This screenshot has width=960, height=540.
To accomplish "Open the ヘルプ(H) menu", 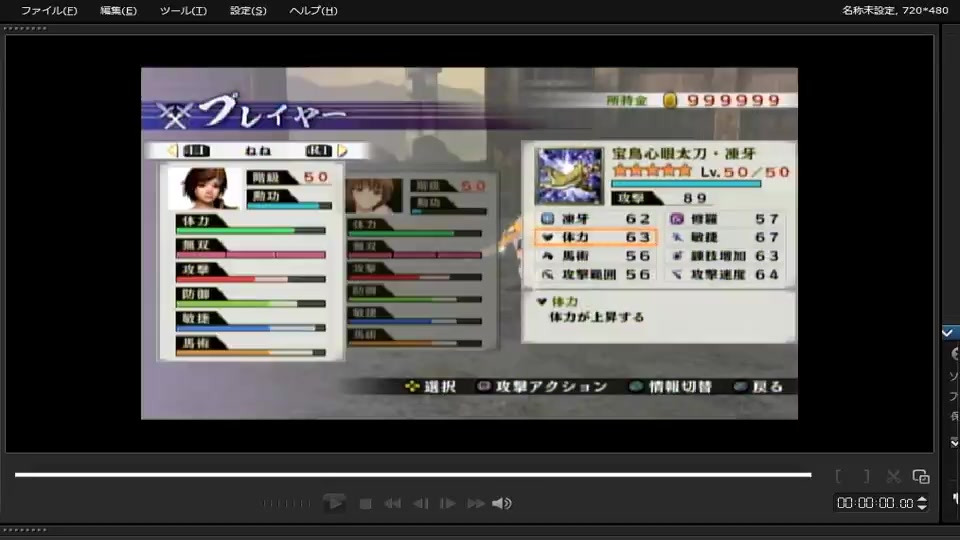I will (x=313, y=10).
